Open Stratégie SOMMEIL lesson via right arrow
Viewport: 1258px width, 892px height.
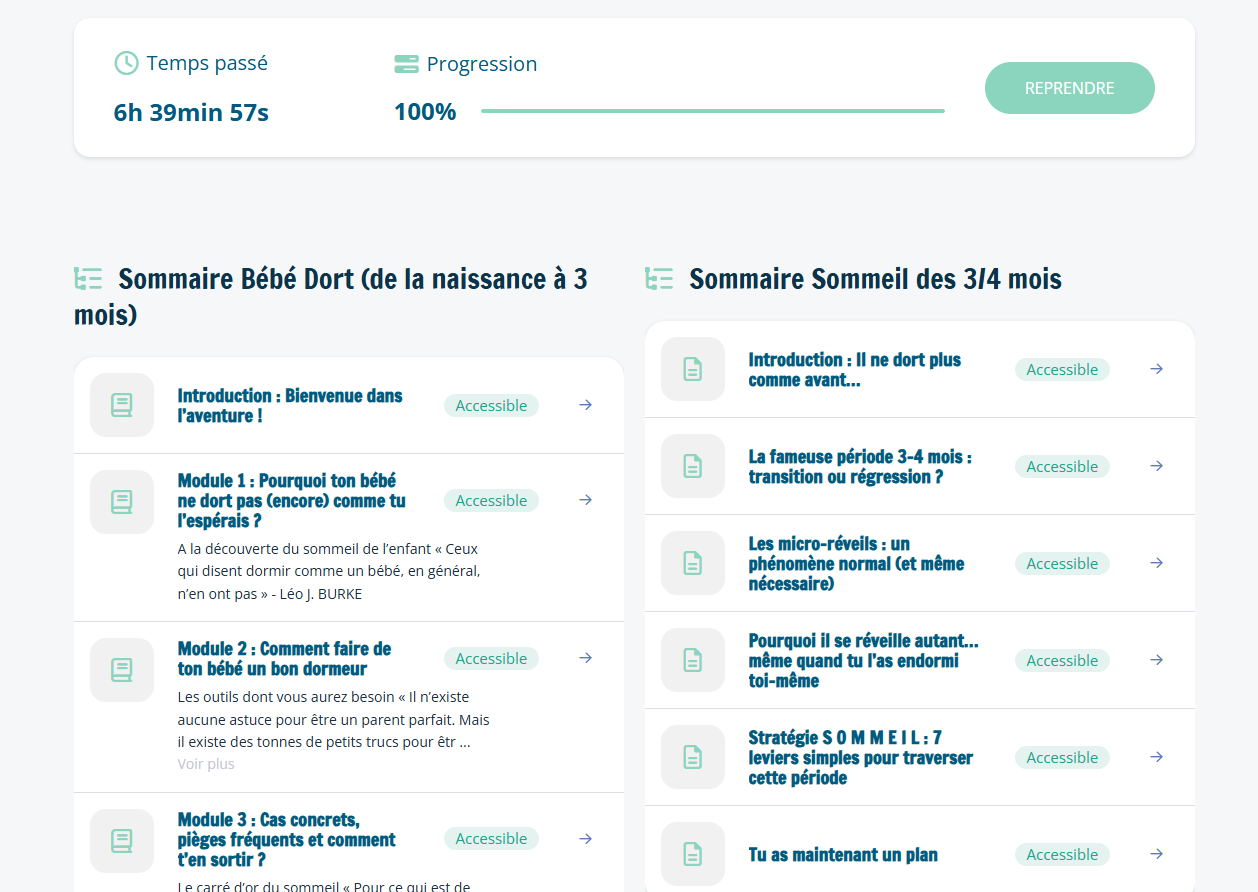pos(1156,757)
